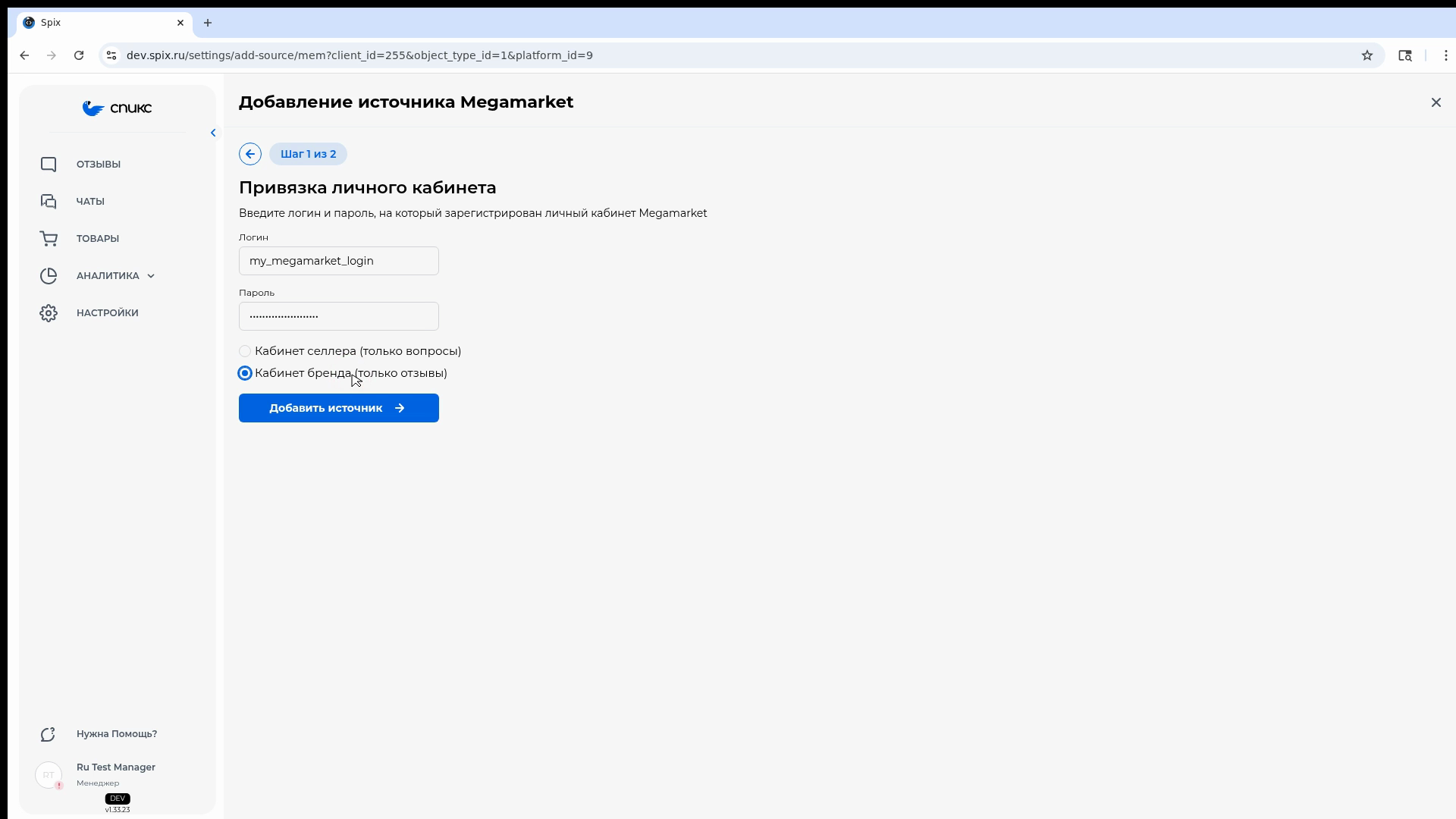Click the Настройки gear icon
The height and width of the screenshot is (819, 1456).
(x=49, y=313)
